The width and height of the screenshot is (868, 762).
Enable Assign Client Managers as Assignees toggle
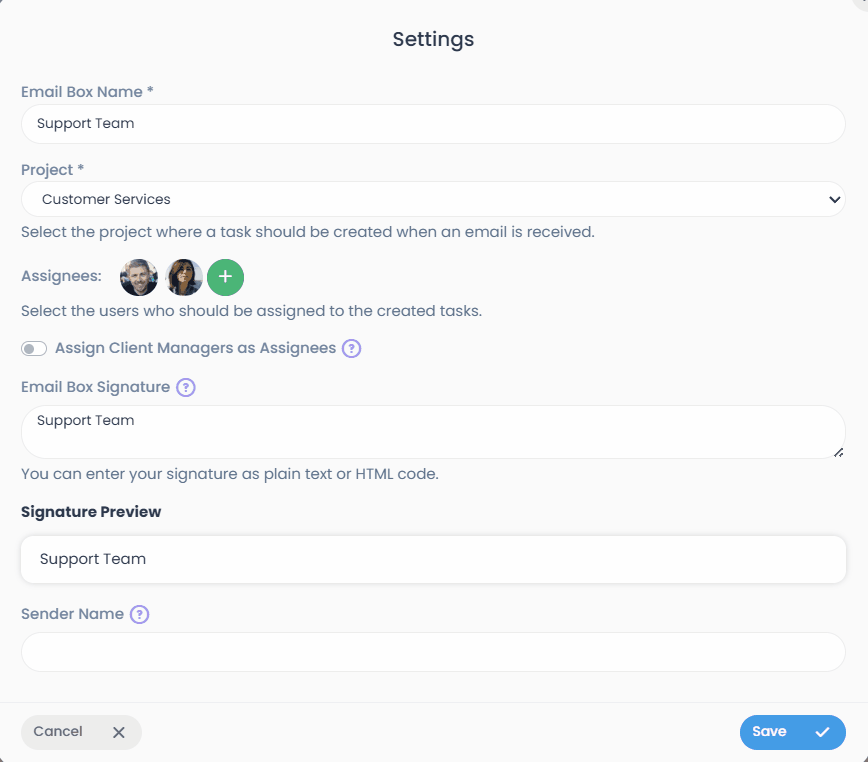[x=34, y=349]
